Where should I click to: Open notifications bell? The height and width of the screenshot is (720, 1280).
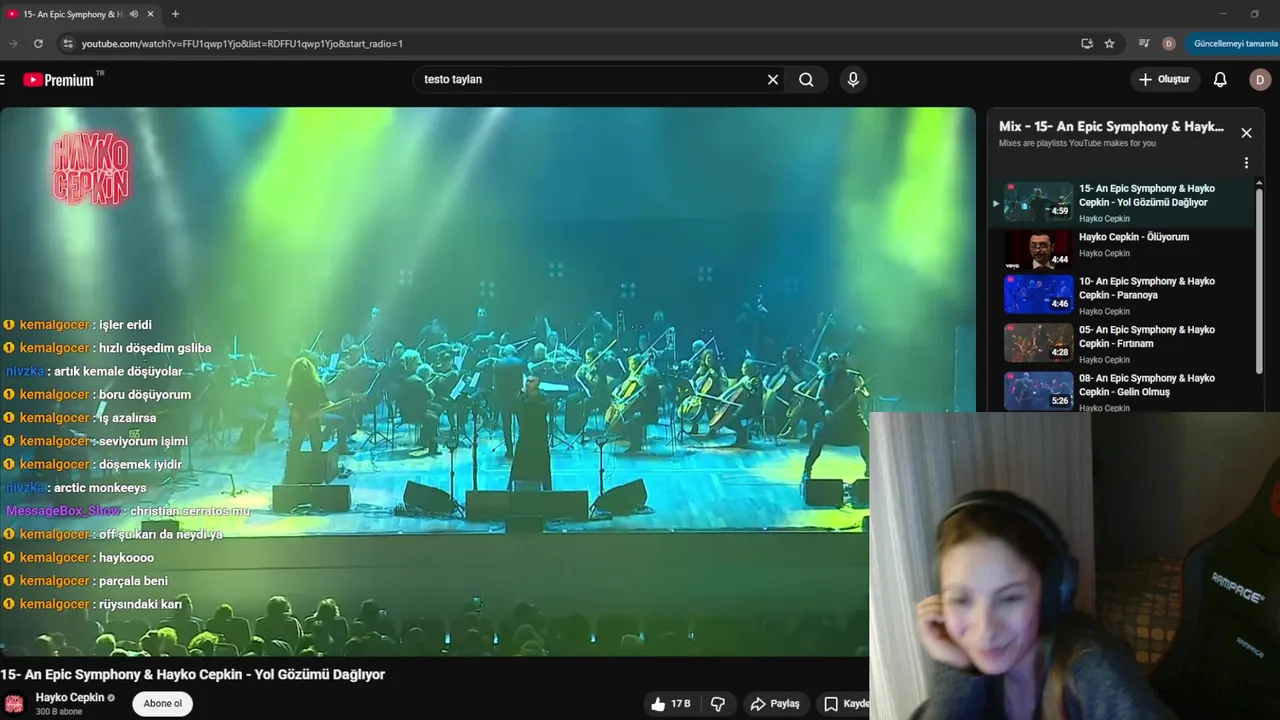(x=1219, y=79)
